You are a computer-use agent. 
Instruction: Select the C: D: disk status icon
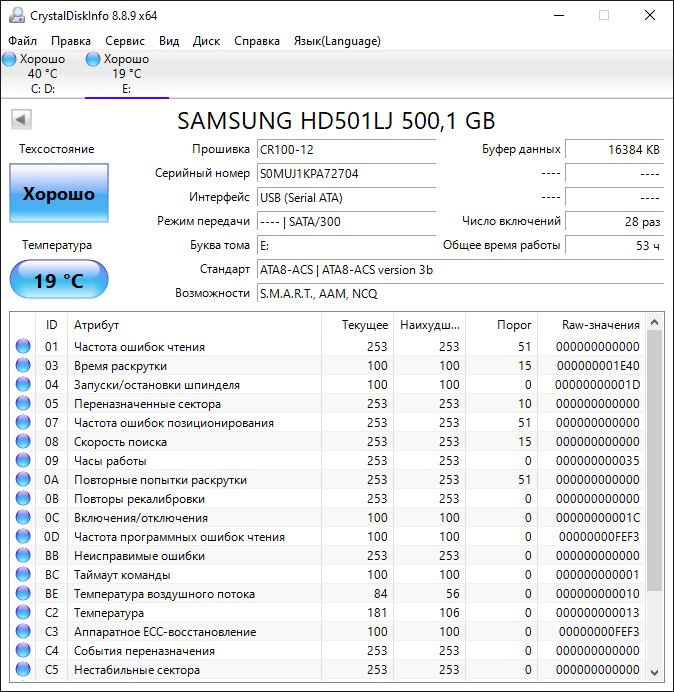click(x=10, y=60)
